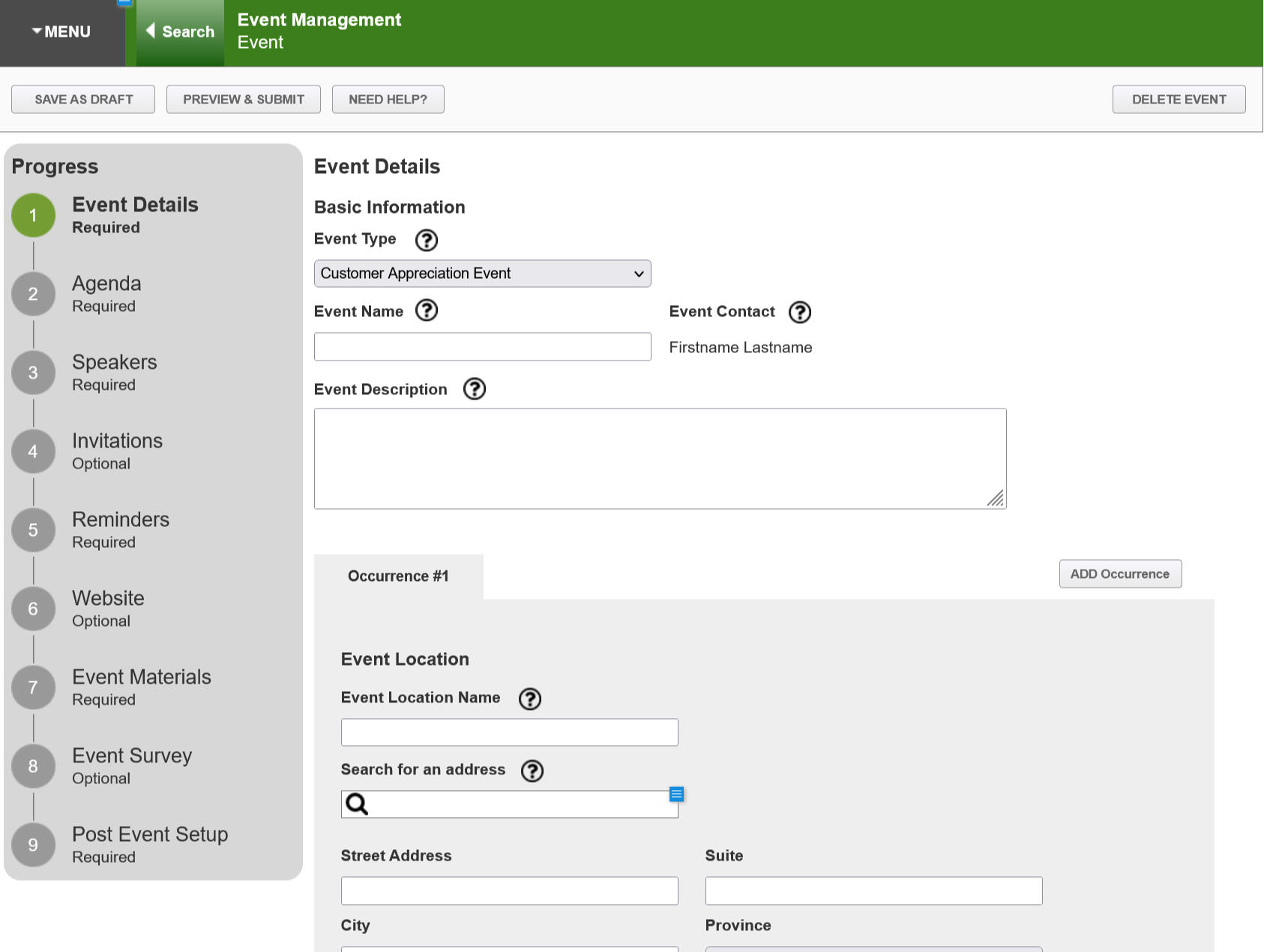Open the Speakers progress step
The width and height of the screenshot is (1264, 952).
[x=114, y=372]
